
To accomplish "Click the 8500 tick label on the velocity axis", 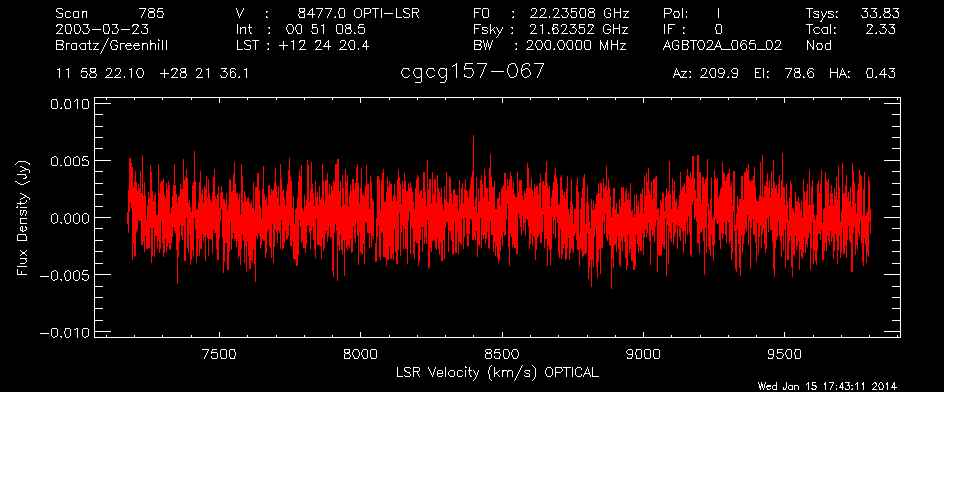I will click(x=501, y=353).
